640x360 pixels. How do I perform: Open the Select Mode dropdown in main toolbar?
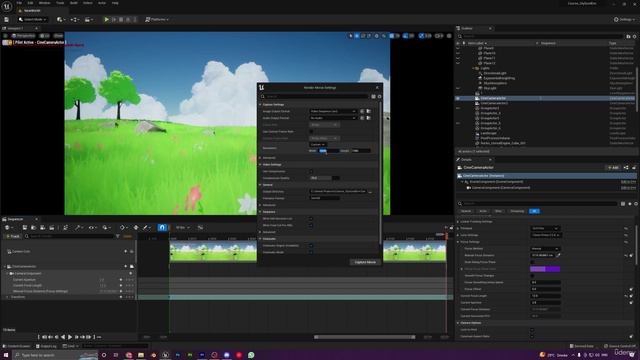33,19
